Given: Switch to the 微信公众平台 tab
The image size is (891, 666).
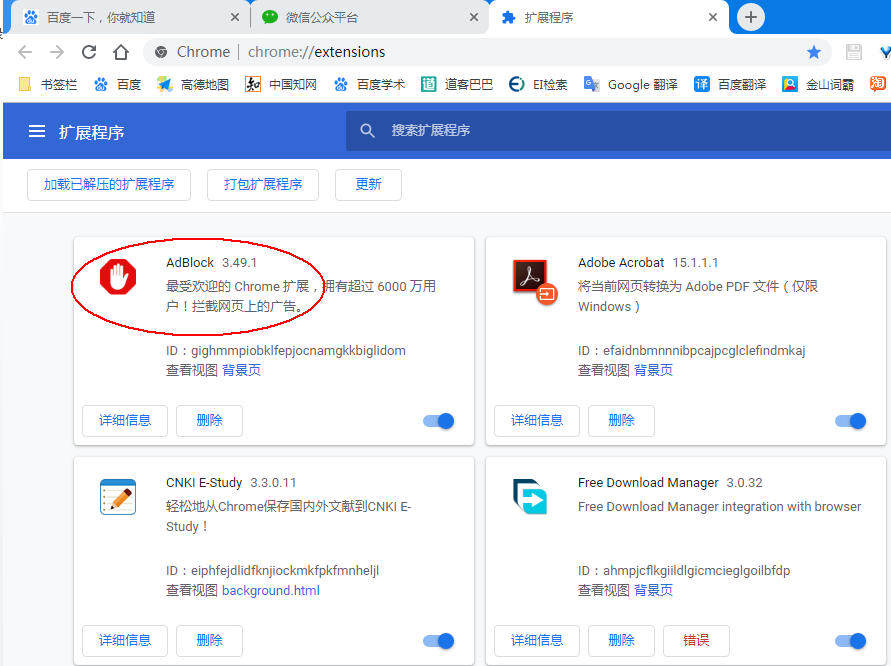Looking at the screenshot, I should tap(369, 18).
